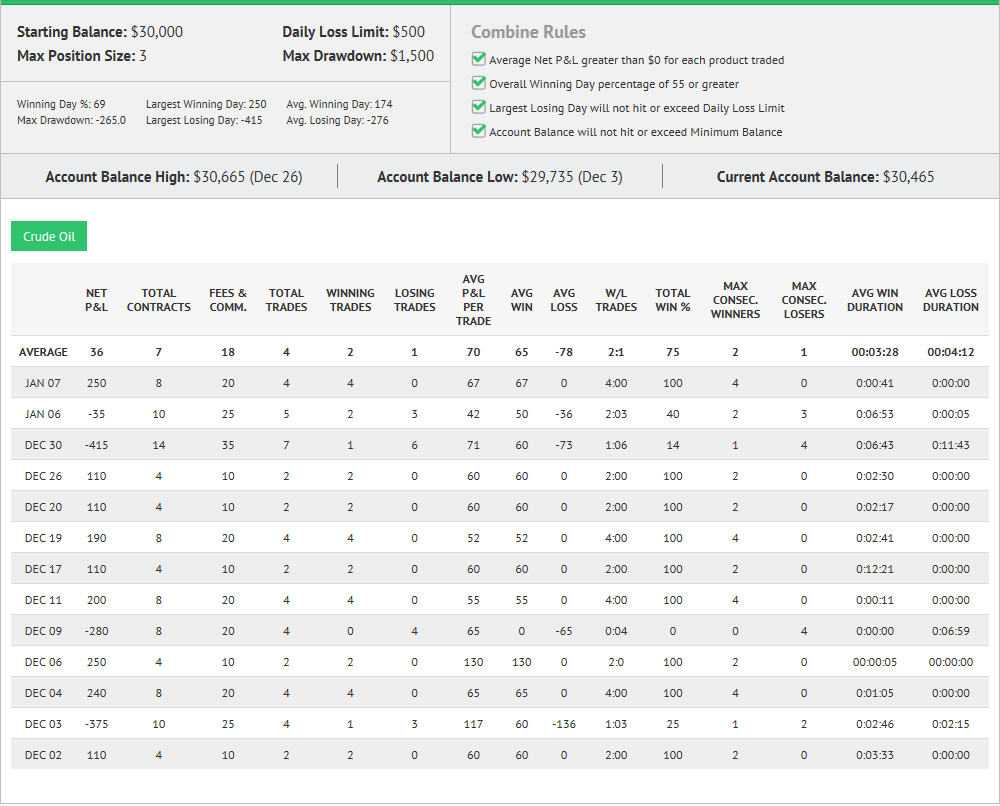1000x806 pixels.
Task: Click the W/L TRADES column header
Action: click(616, 300)
